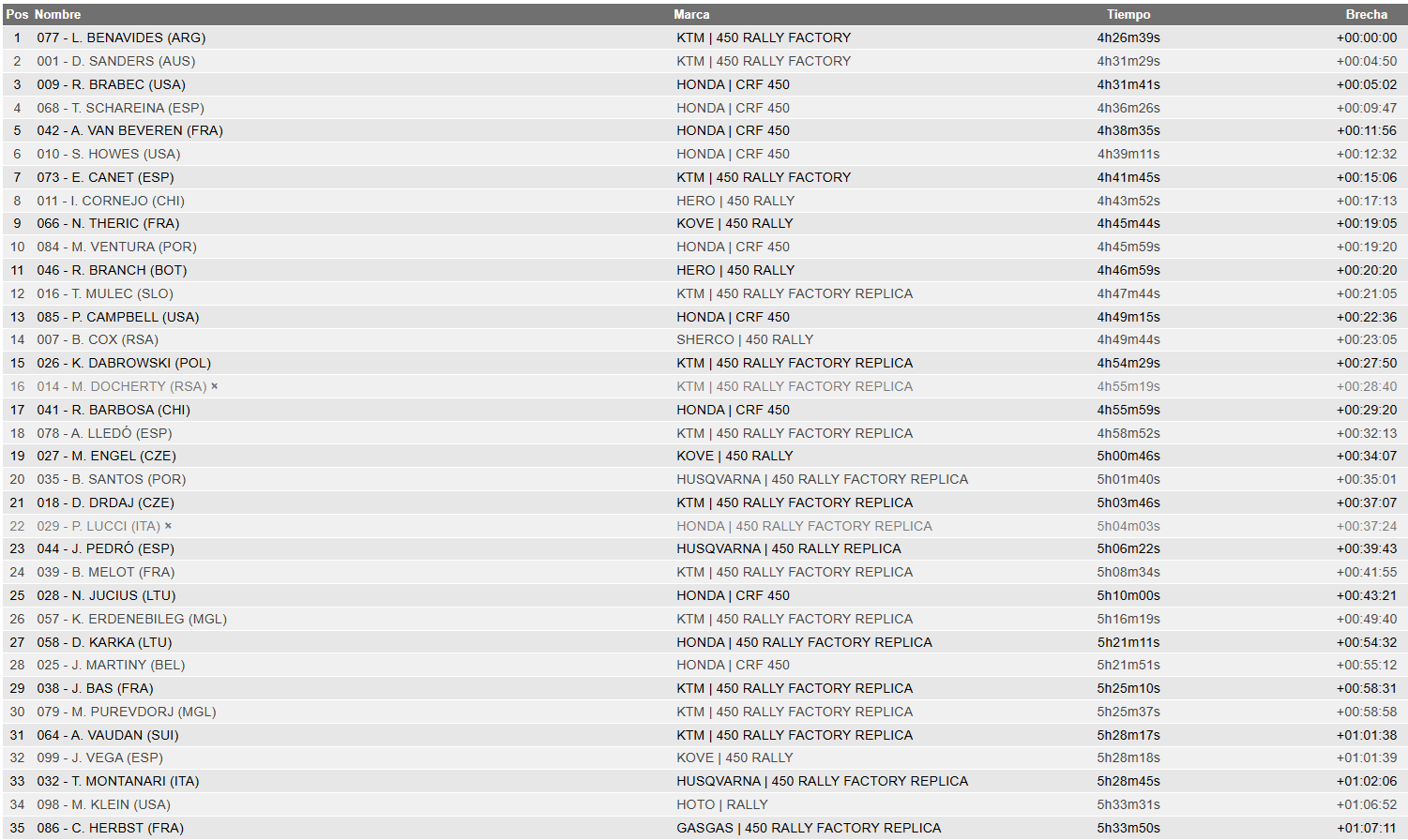The image size is (1408, 840).
Task: Click the GASGAS | 450 RALLY FACTORY REPLICA cell
Action: [x=809, y=828]
